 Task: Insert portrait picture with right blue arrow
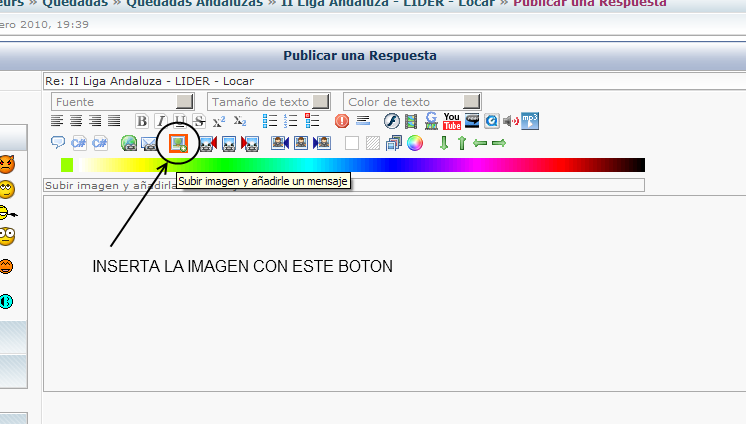point(280,143)
